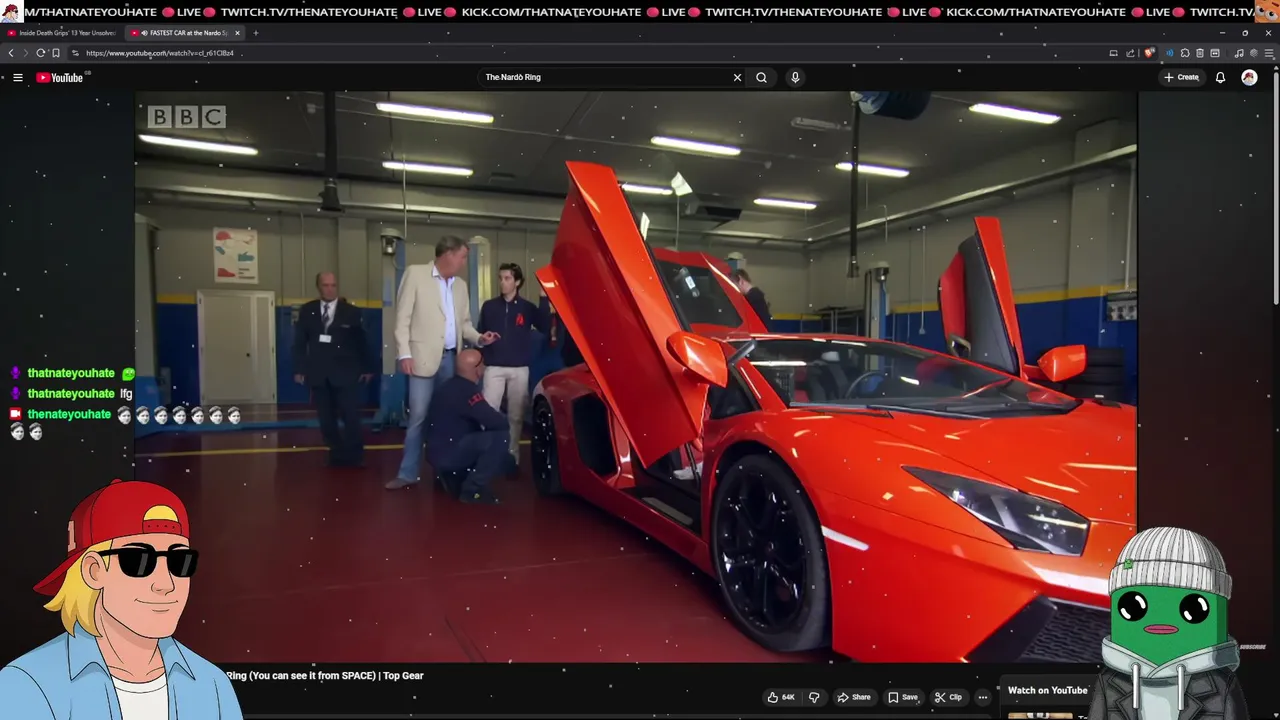This screenshot has height=720, width=1280.
Task: Click the Share button under the video
Action: tap(854, 697)
